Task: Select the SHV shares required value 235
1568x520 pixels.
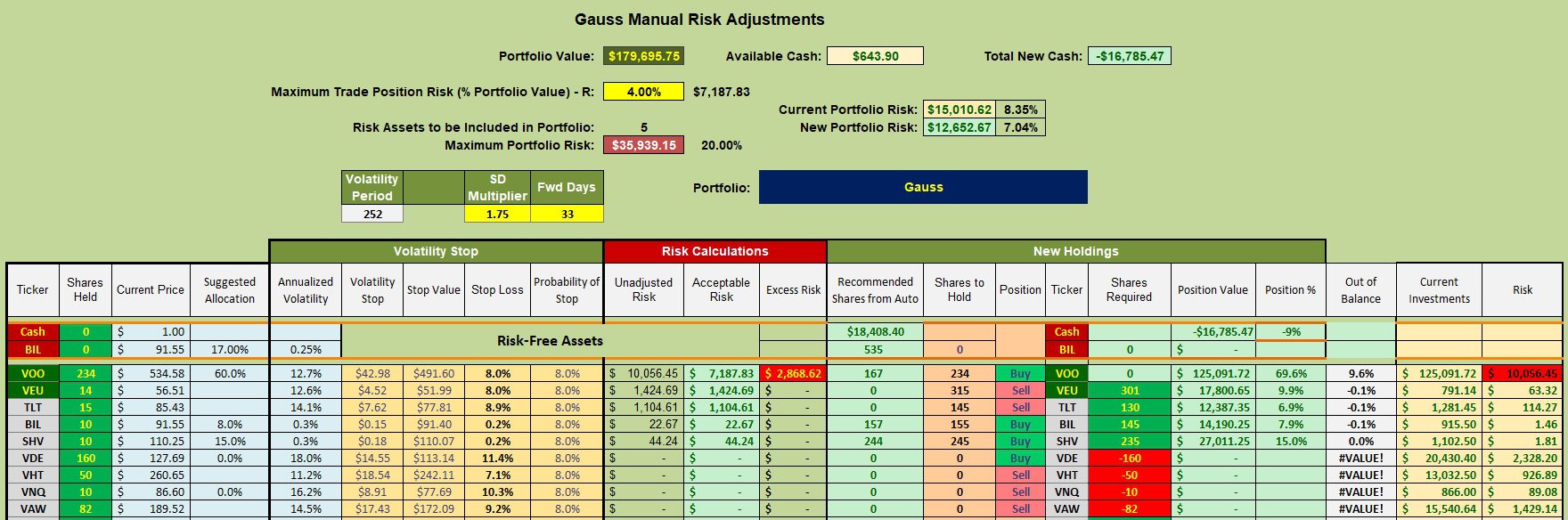Action: tap(1129, 441)
